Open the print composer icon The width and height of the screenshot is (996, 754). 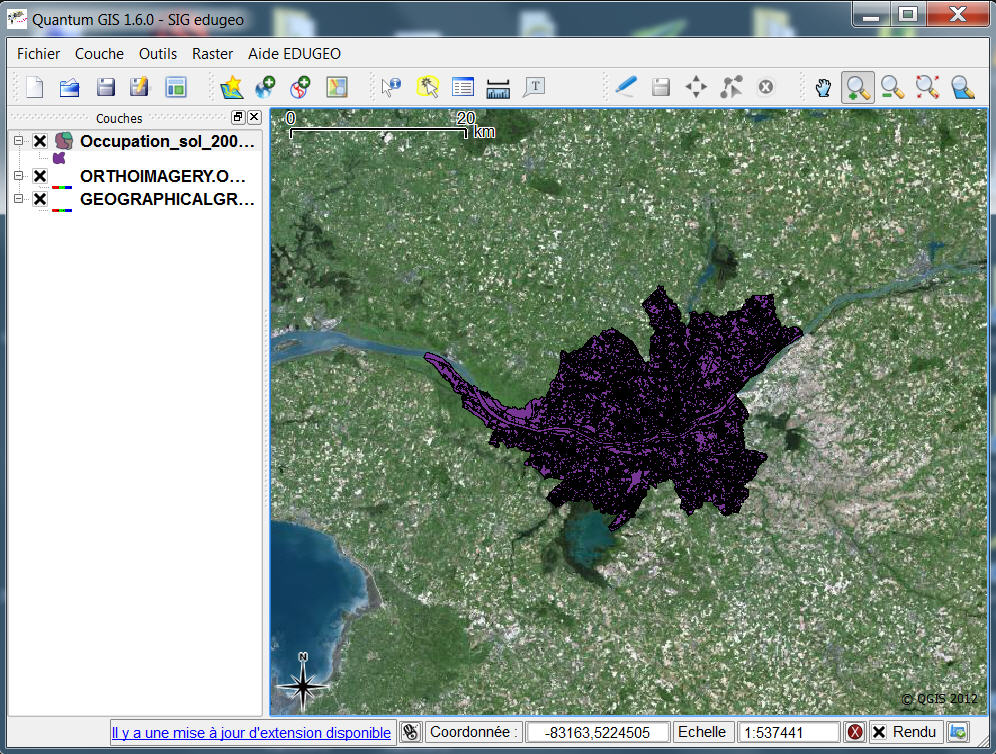tap(176, 87)
